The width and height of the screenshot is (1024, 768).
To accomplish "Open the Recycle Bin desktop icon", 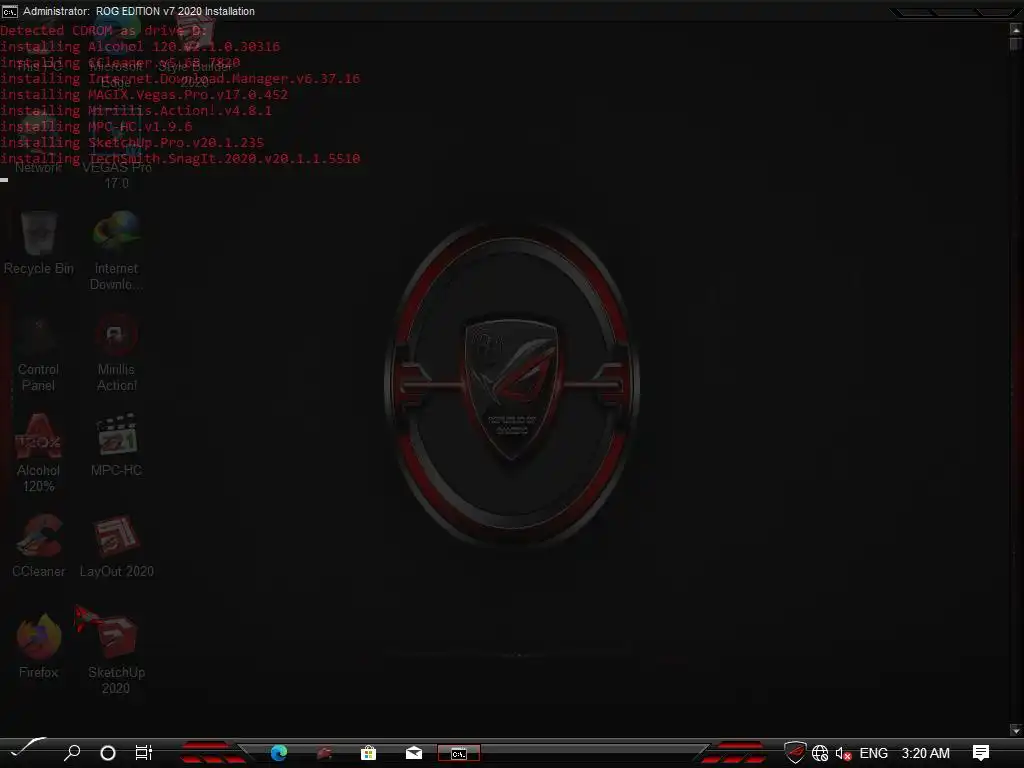I will (39, 243).
